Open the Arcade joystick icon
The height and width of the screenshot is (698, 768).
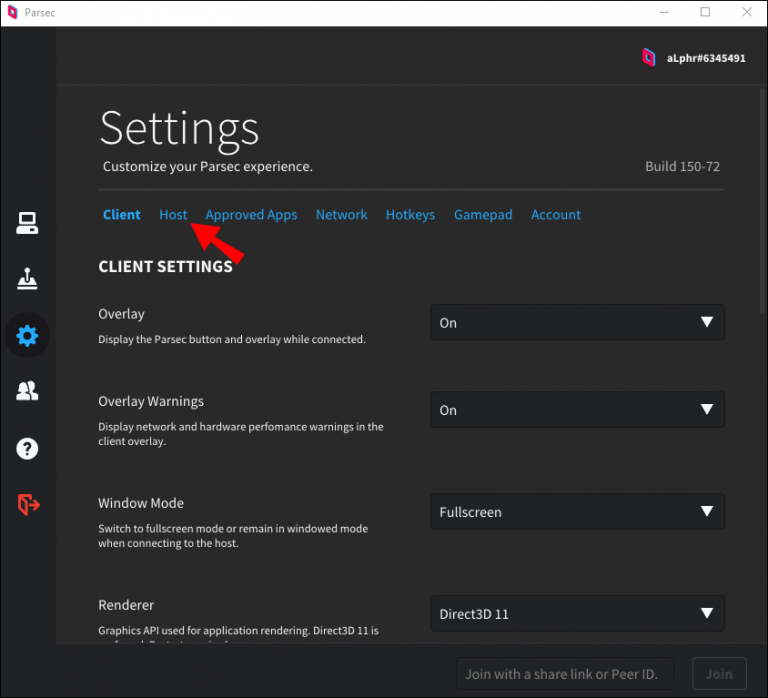tap(27, 280)
